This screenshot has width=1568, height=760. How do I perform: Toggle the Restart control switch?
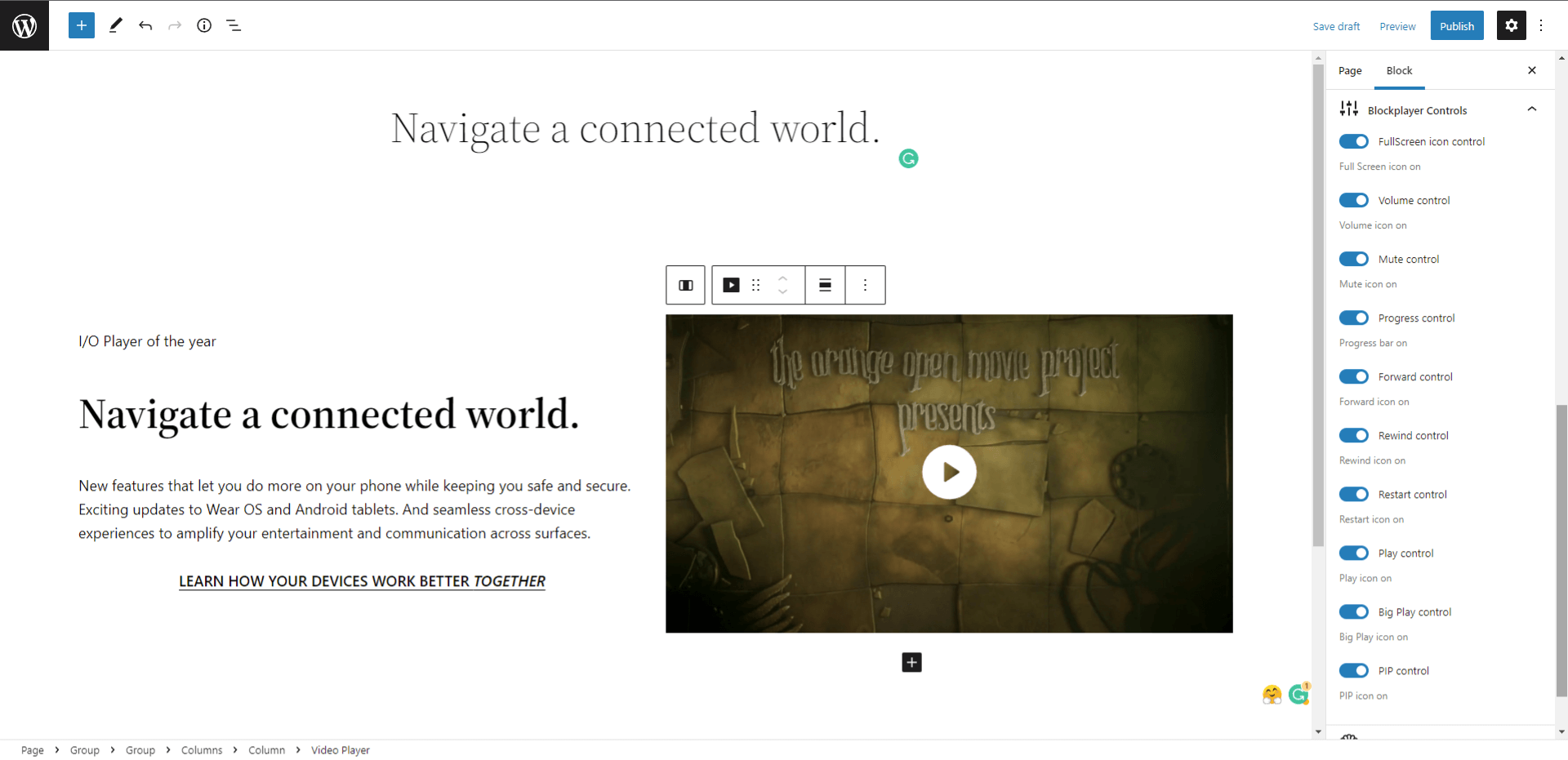[1354, 494]
